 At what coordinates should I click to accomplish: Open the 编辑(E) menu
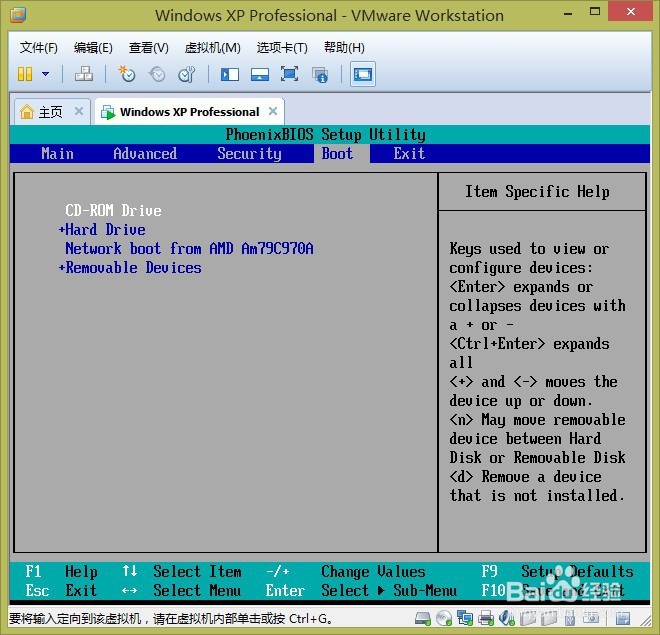coord(93,48)
